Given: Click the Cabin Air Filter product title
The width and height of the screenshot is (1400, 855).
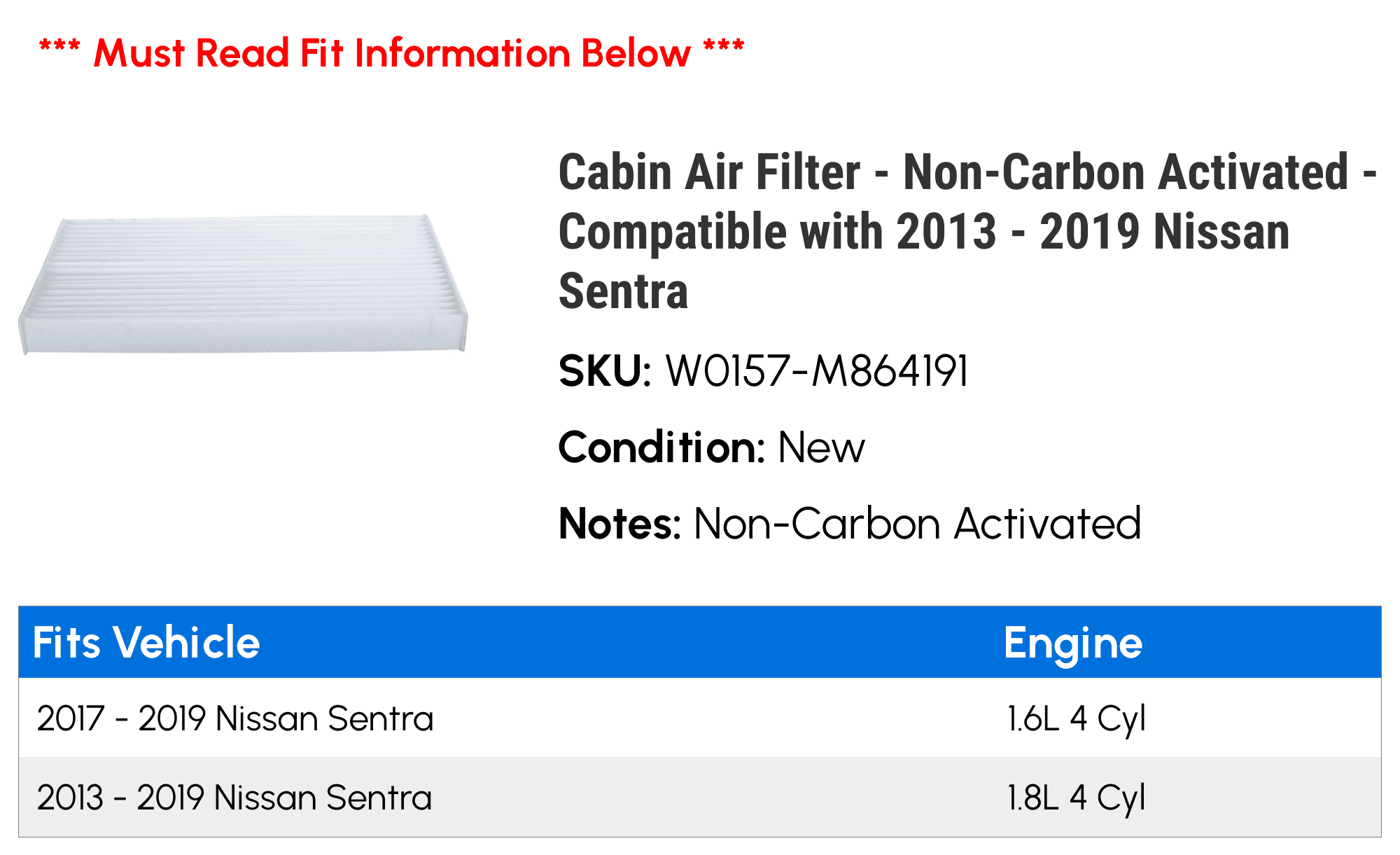Looking at the screenshot, I should (968, 231).
